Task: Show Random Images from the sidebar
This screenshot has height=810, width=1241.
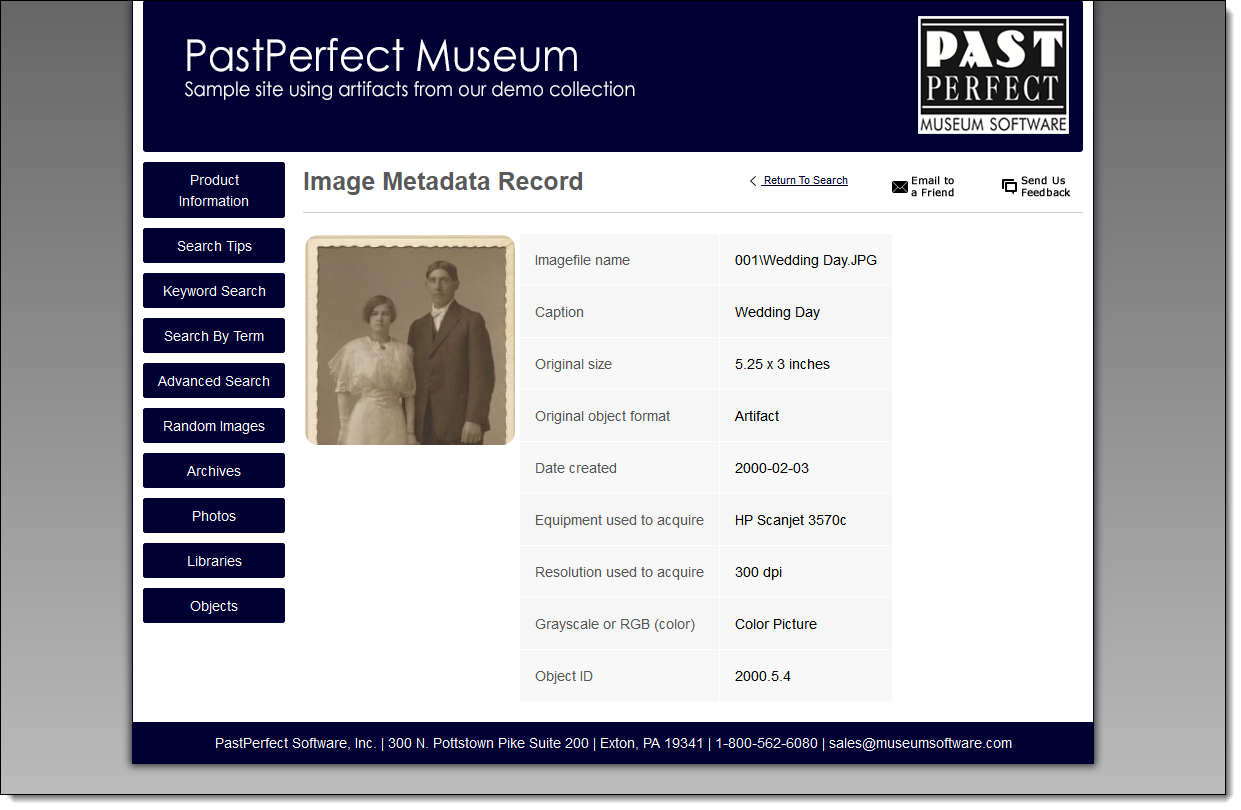Action: pos(213,425)
